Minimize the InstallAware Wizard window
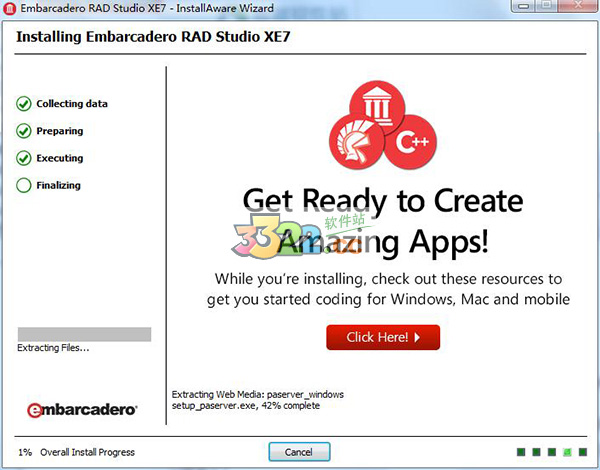Image resolution: width=600 pixels, height=470 pixels. (525, 5)
